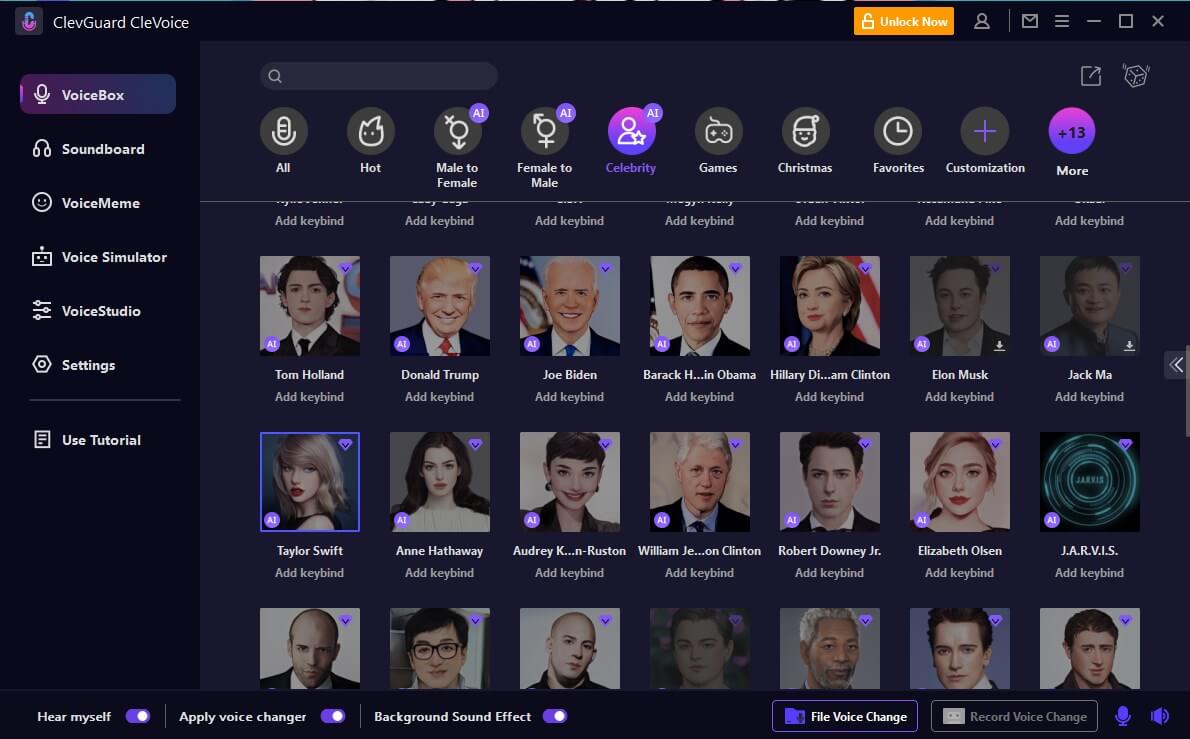Open Voice Simulator from sidebar
1190x739 pixels.
coord(98,256)
